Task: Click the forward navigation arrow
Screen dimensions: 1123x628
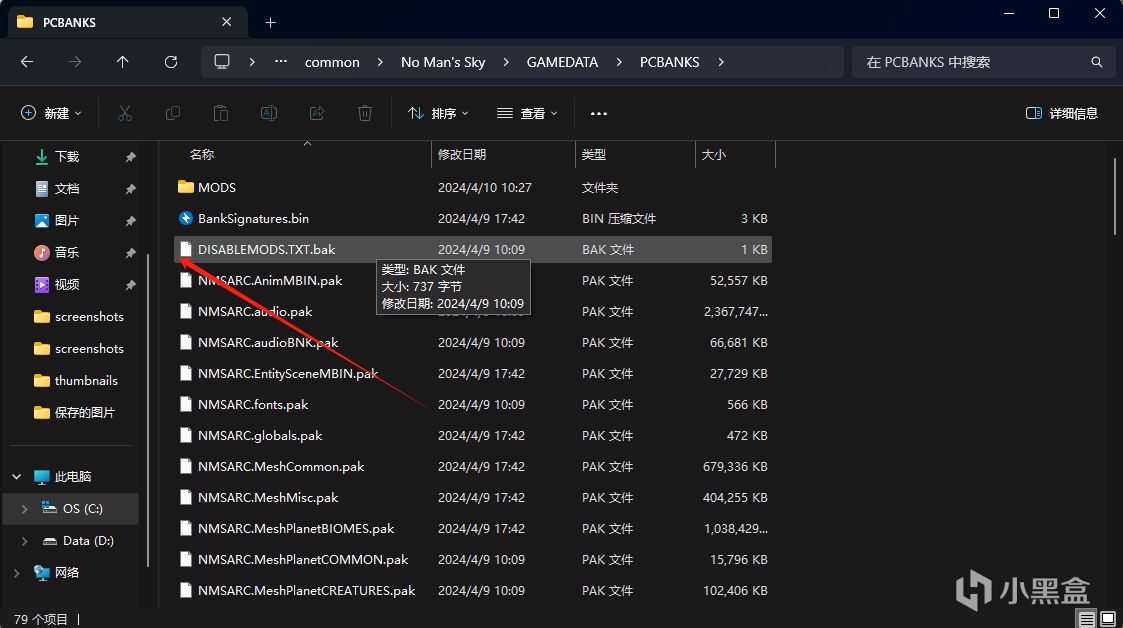Action: 74,62
